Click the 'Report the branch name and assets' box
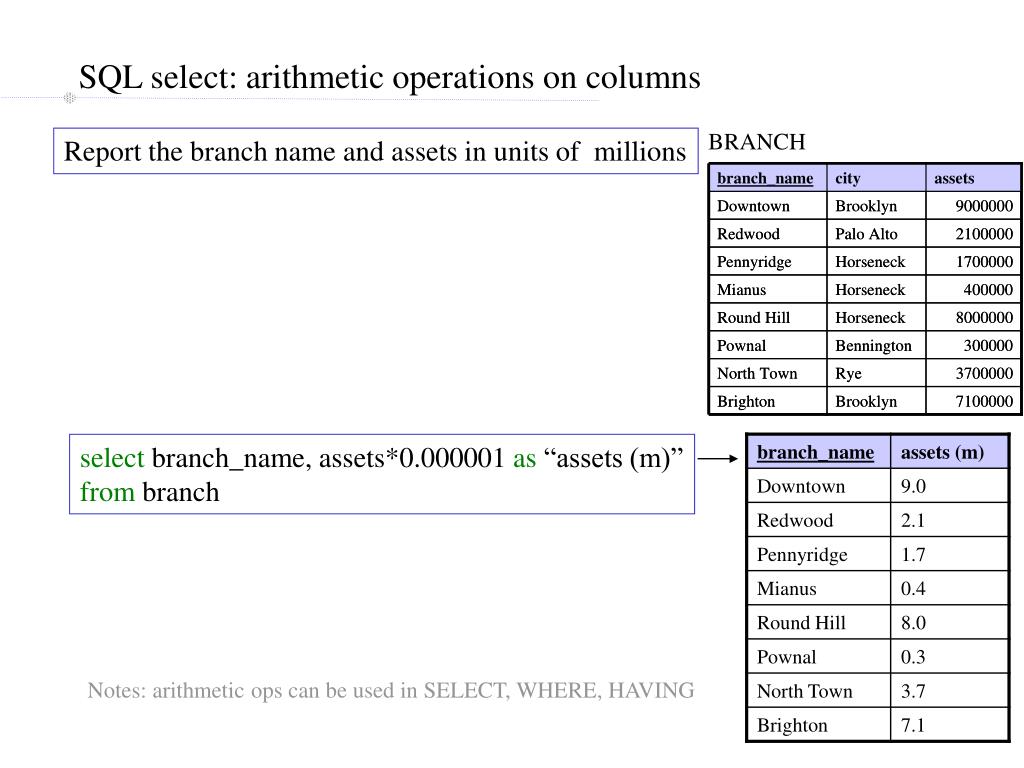1024x768 pixels. click(x=376, y=151)
